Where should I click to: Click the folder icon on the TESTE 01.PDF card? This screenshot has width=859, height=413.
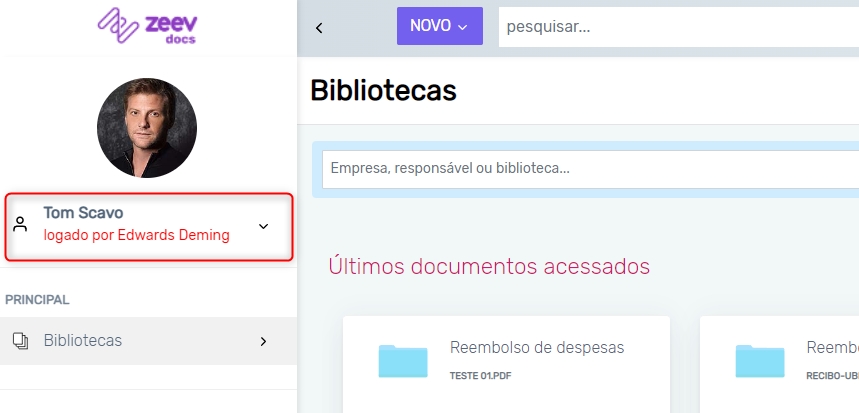(x=403, y=360)
